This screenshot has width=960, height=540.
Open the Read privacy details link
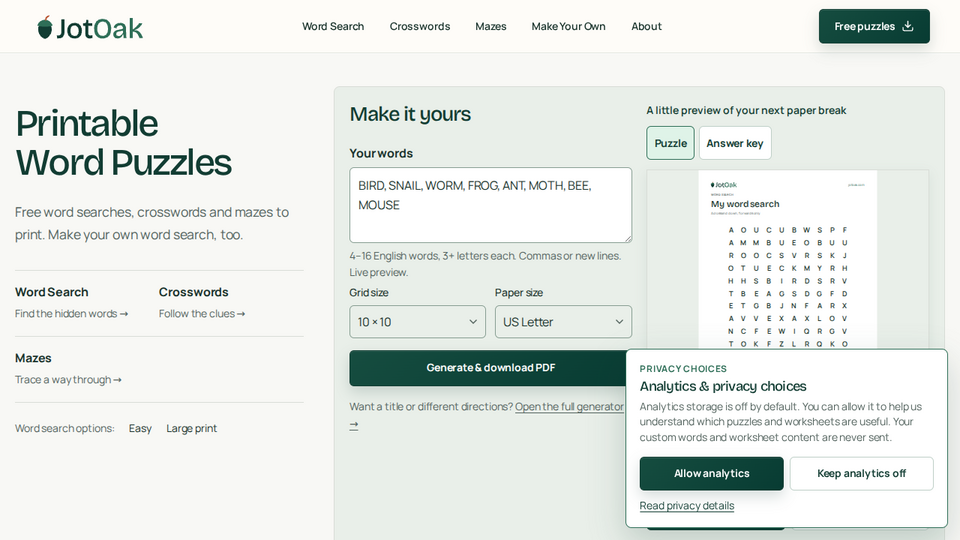coord(687,506)
